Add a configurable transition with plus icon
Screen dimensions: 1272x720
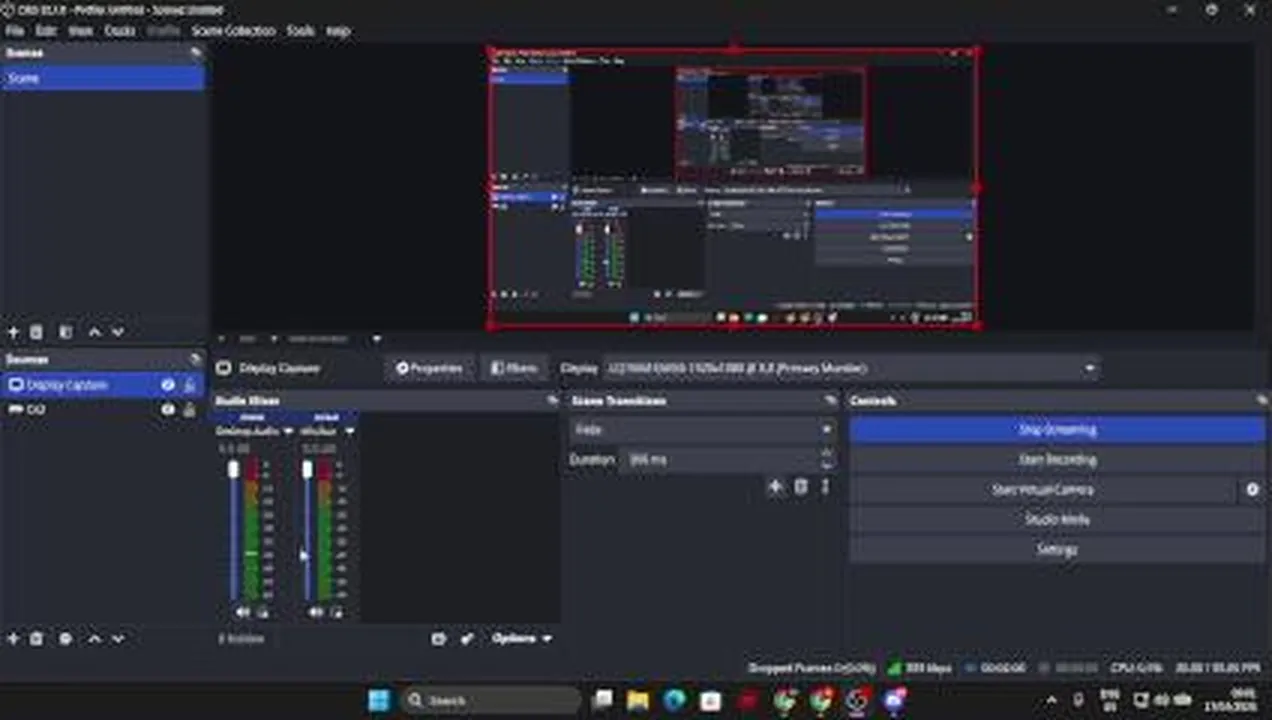click(775, 486)
